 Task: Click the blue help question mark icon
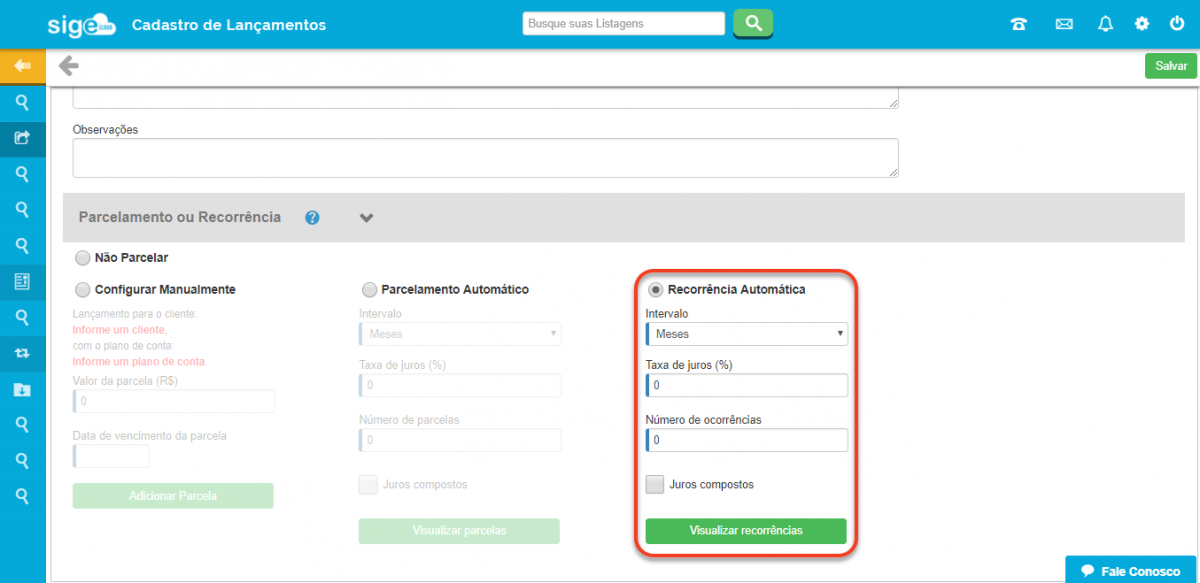(x=312, y=217)
